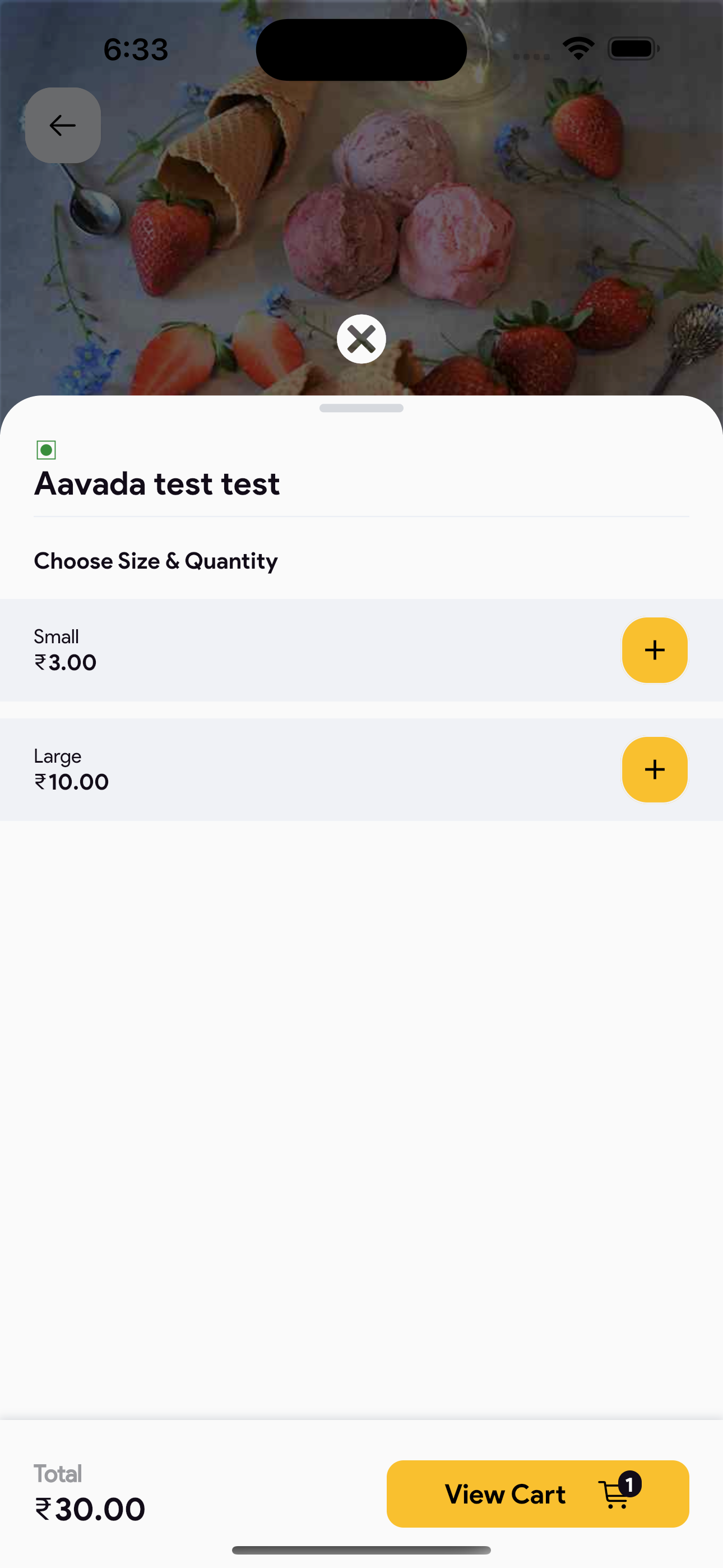Tap the Large price label ₹10.00
The height and width of the screenshot is (1568, 723).
pos(72,782)
